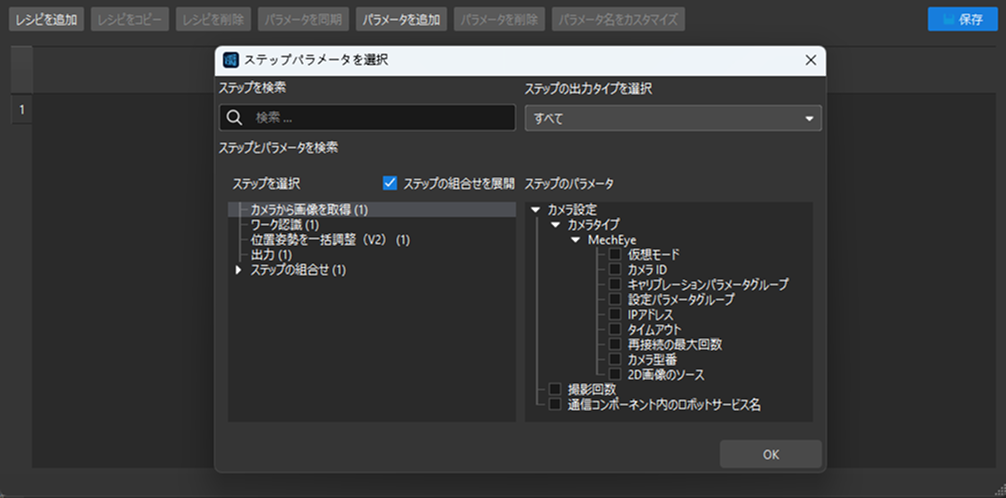Click the dialog title bar app icon
1006x498 pixels.
230,60
